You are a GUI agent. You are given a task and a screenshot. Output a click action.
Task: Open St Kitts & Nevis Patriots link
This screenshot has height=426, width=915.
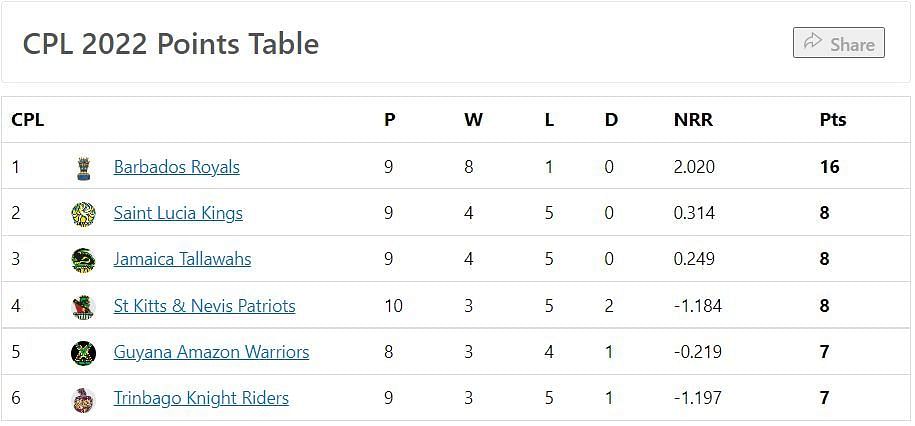[x=204, y=306]
